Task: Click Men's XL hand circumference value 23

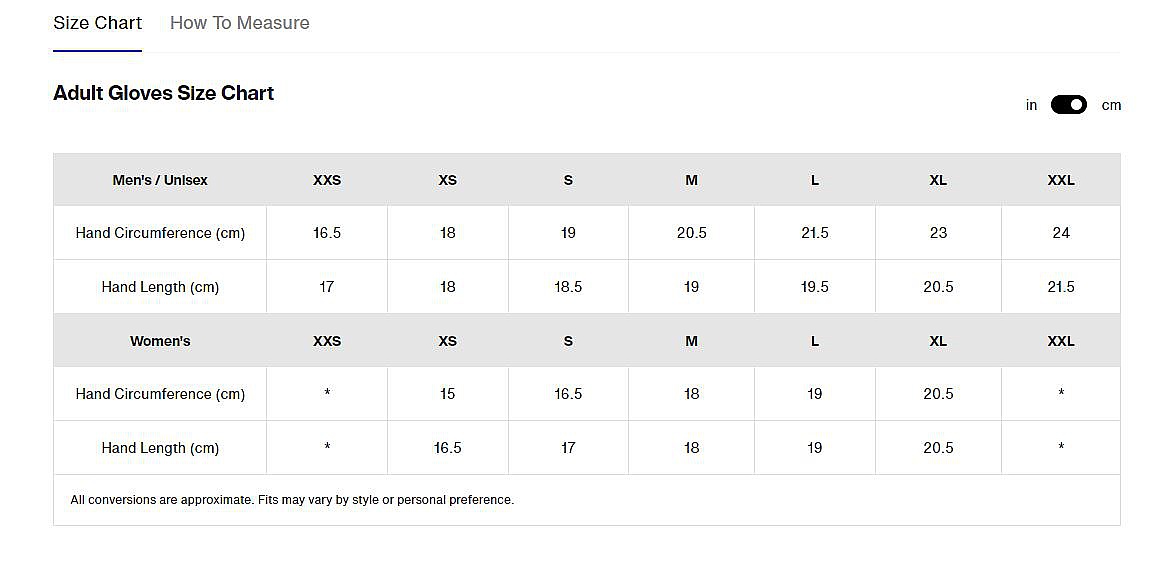Action: tap(938, 233)
